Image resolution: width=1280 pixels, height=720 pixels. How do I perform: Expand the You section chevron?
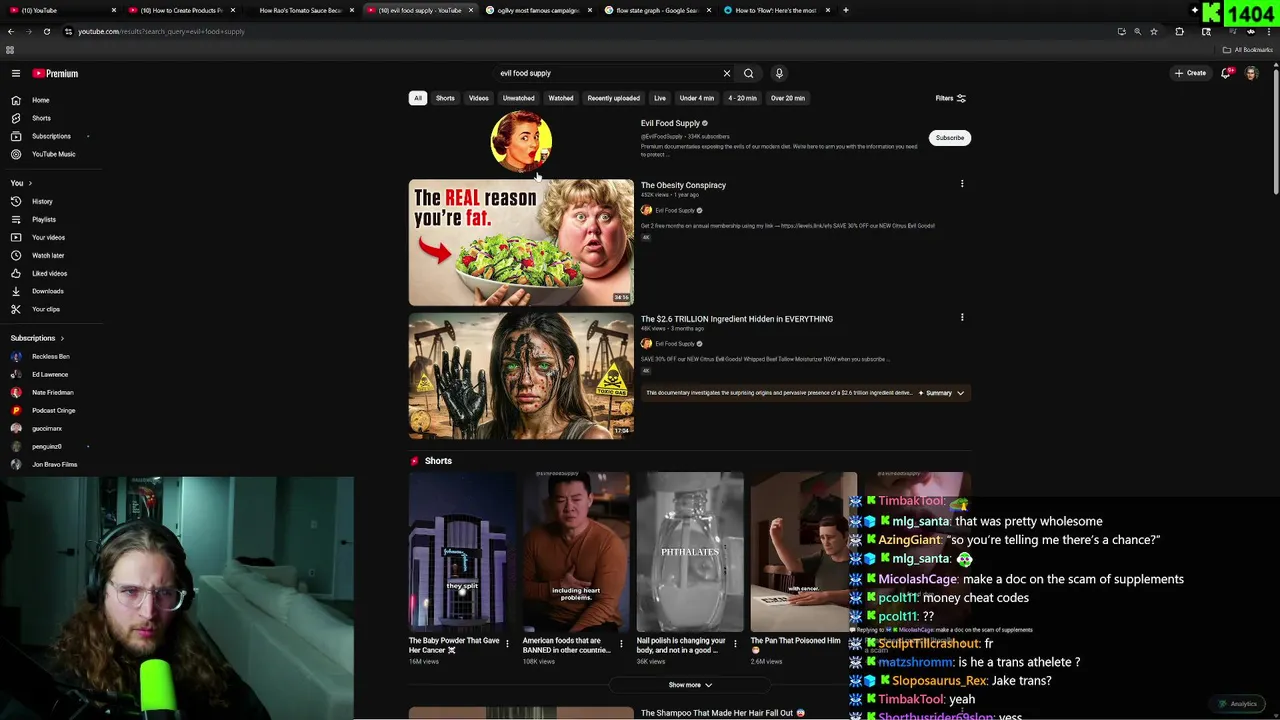(30, 183)
